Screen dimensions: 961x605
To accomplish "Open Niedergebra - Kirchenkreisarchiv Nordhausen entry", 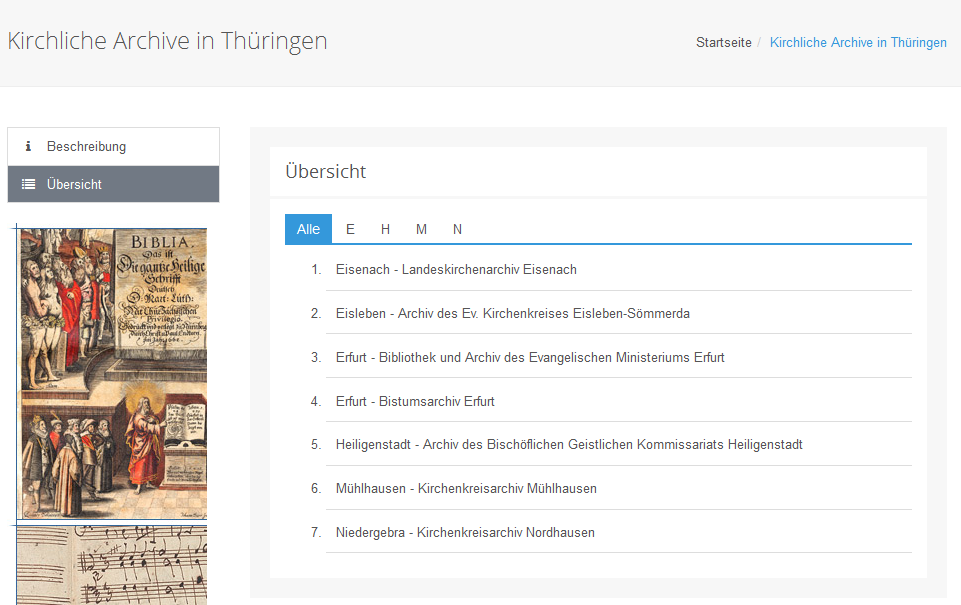I will pos(465,533).
